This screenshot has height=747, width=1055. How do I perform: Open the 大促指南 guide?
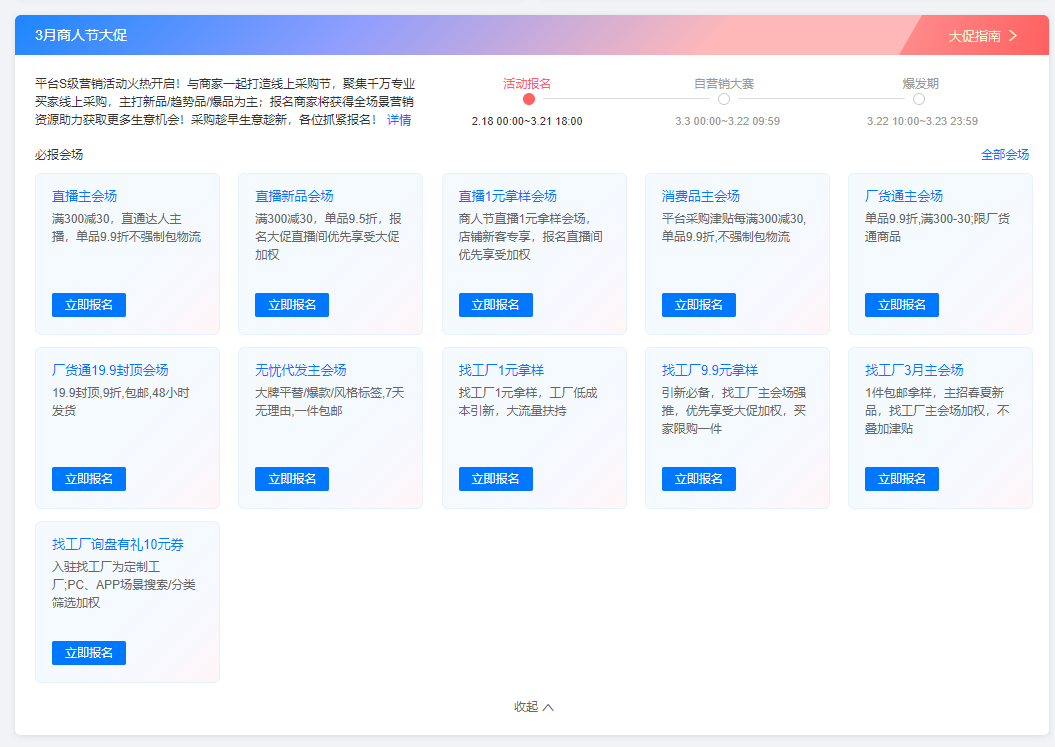click(x=975, y=35)
